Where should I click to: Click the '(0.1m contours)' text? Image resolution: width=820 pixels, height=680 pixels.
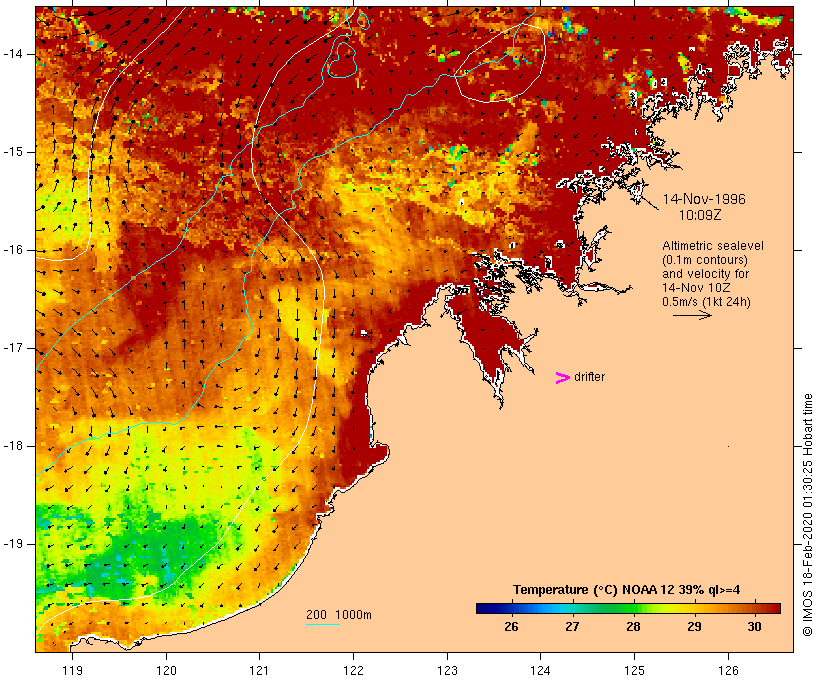704,260
